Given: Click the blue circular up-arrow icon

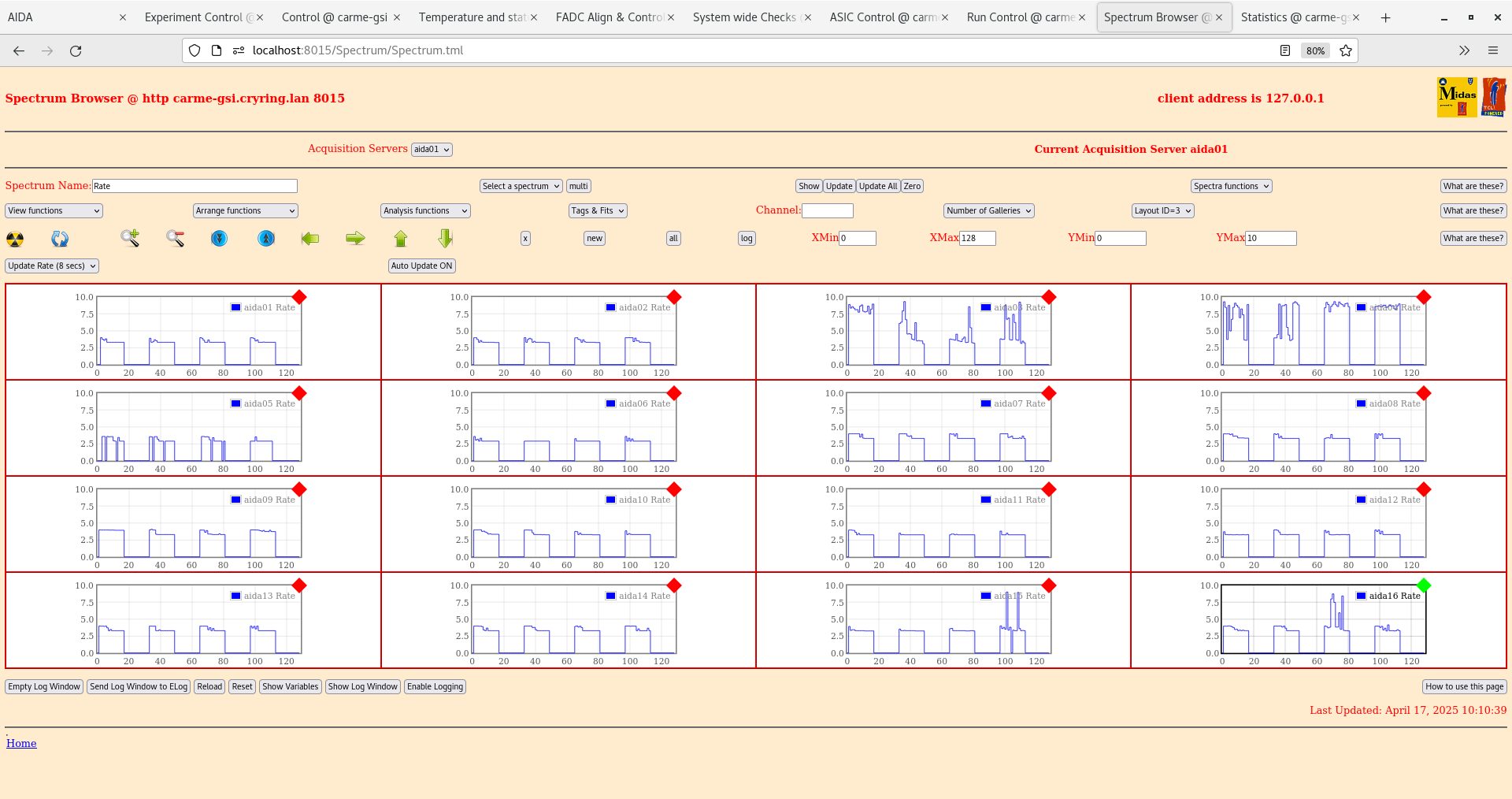Looking at the screenshot, I should (x=266, y=239).
